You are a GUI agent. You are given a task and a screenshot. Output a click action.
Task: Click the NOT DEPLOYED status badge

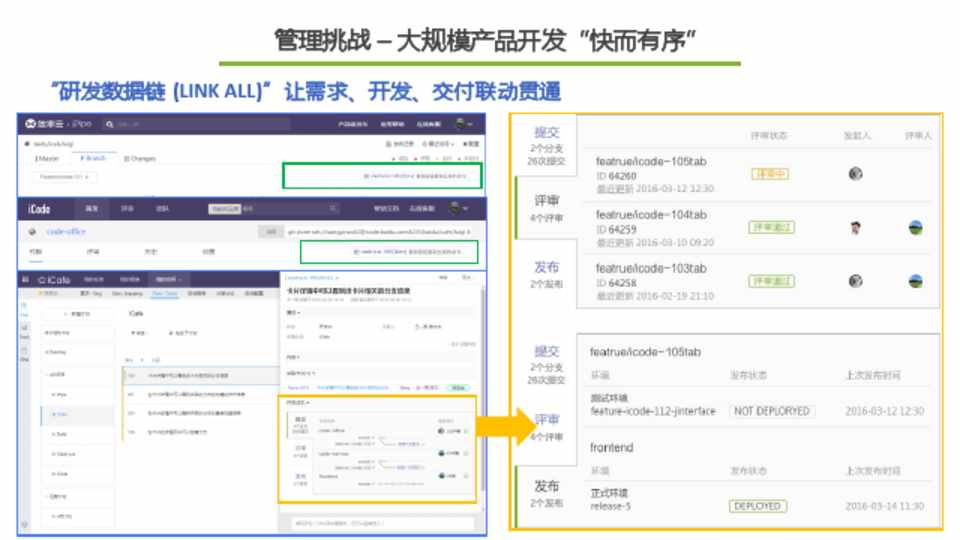click(x=770, y=411)
